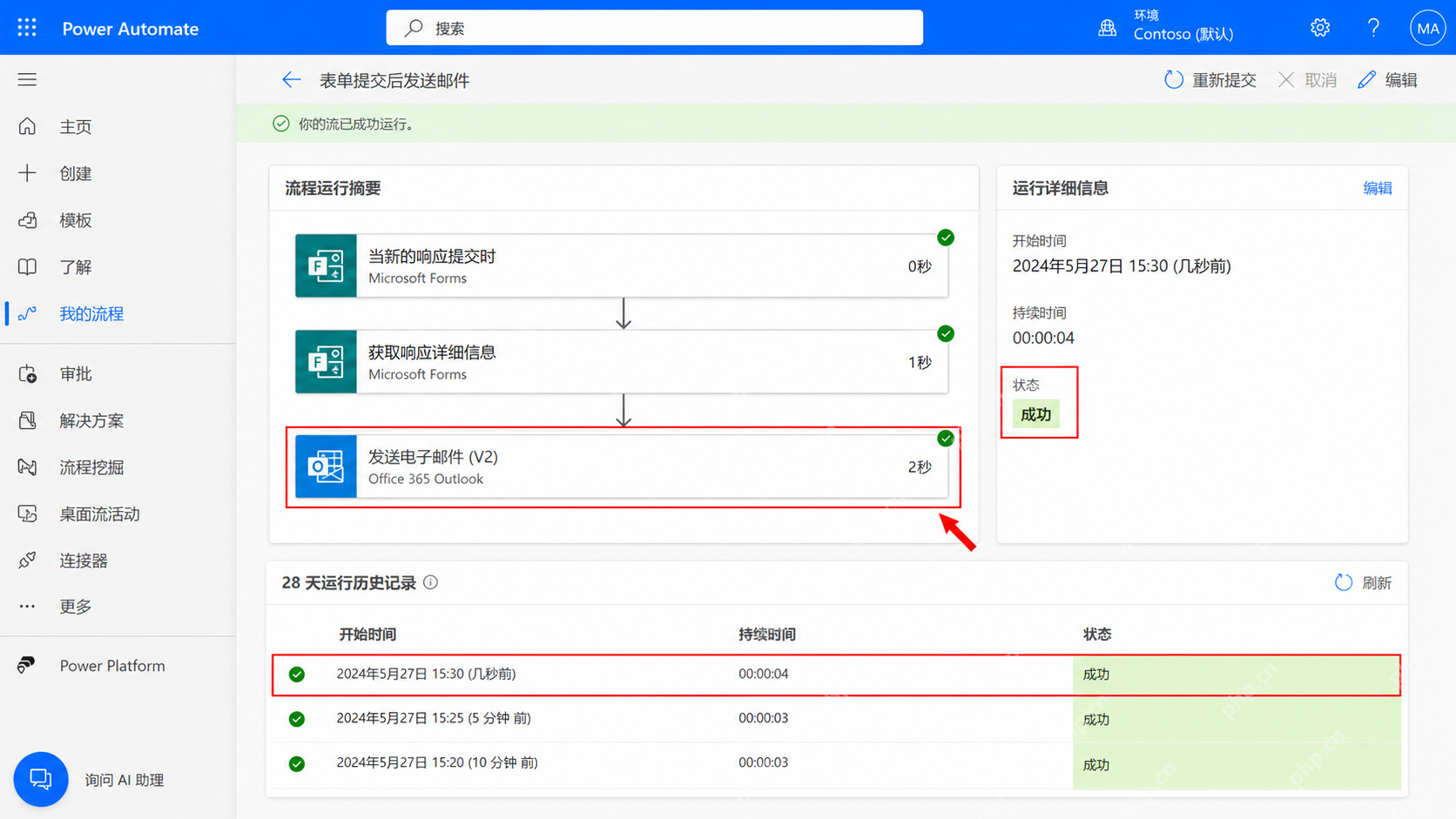
Task: Click 刷新 refresh button
Action: coord(1363,582)
